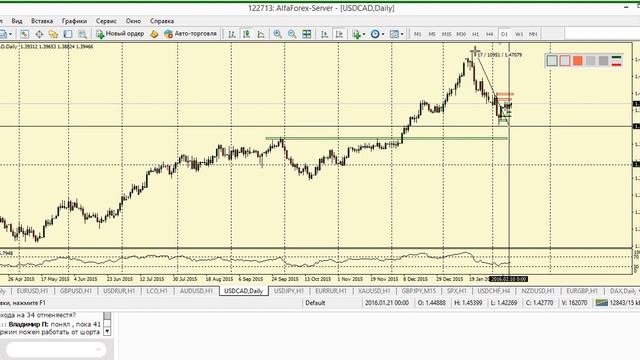Switch to USDJPY,H1 chart tab

point(289,291)
